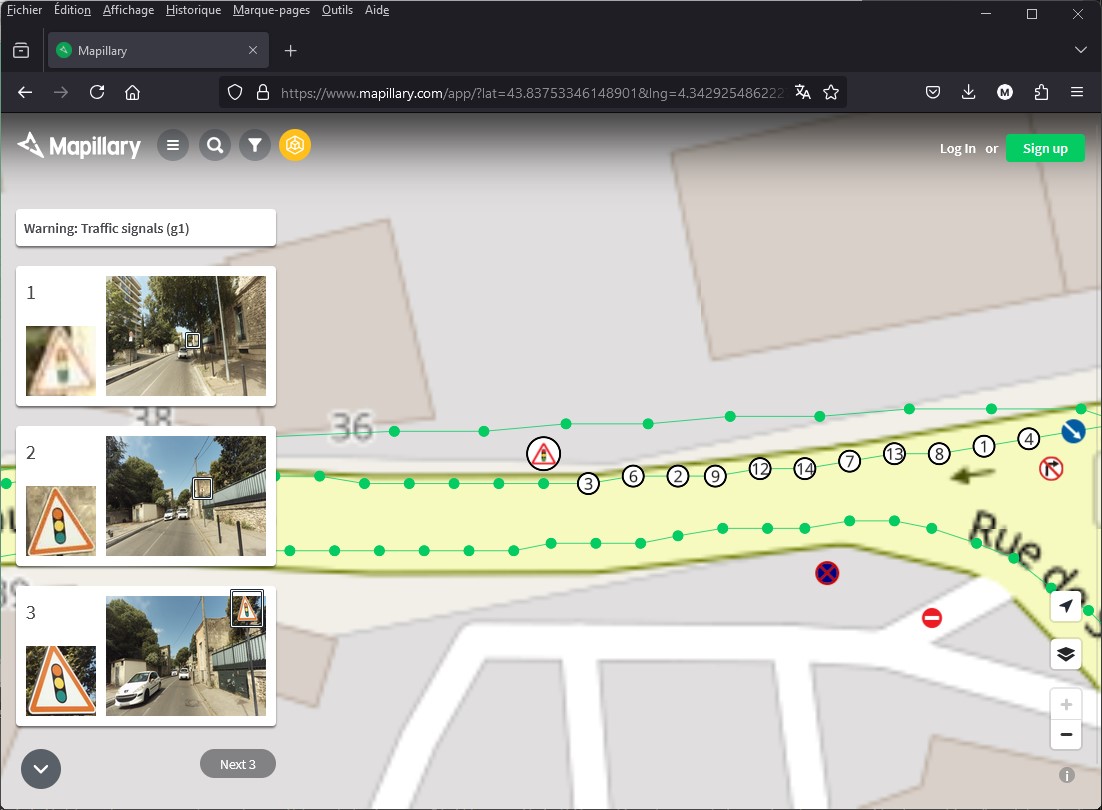Open the browser extensions puzzle icon
Image resolution: width=1102 pixels, height=810 pixels.
tap(1041, 92)
